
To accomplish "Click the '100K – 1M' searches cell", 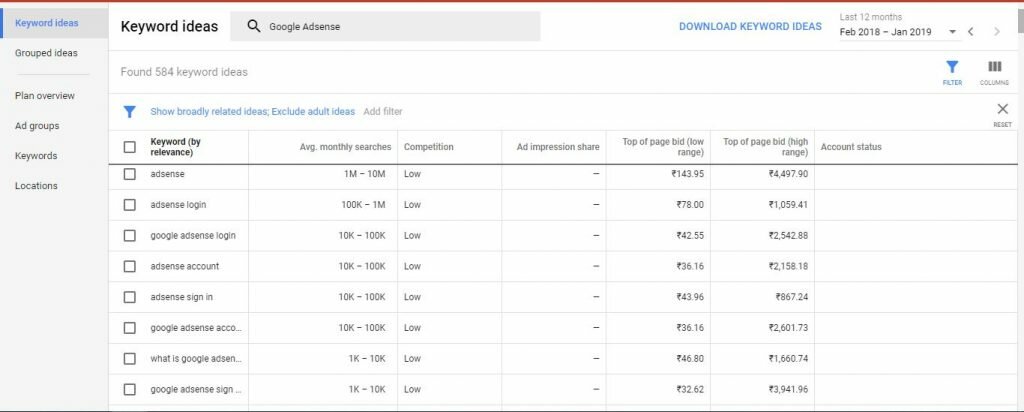I will tap(363, 205).
